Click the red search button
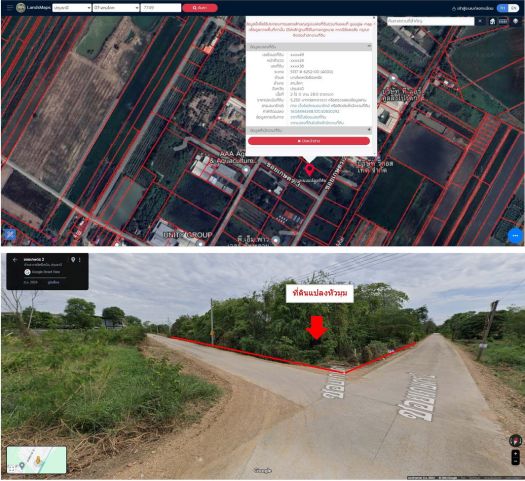This screenshot has height=481, width=525. tap(200, 8)
